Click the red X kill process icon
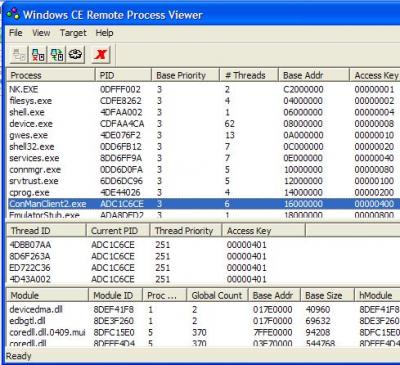Image resolution: width=400 pixels, height=365 pixels. point(100,55)
